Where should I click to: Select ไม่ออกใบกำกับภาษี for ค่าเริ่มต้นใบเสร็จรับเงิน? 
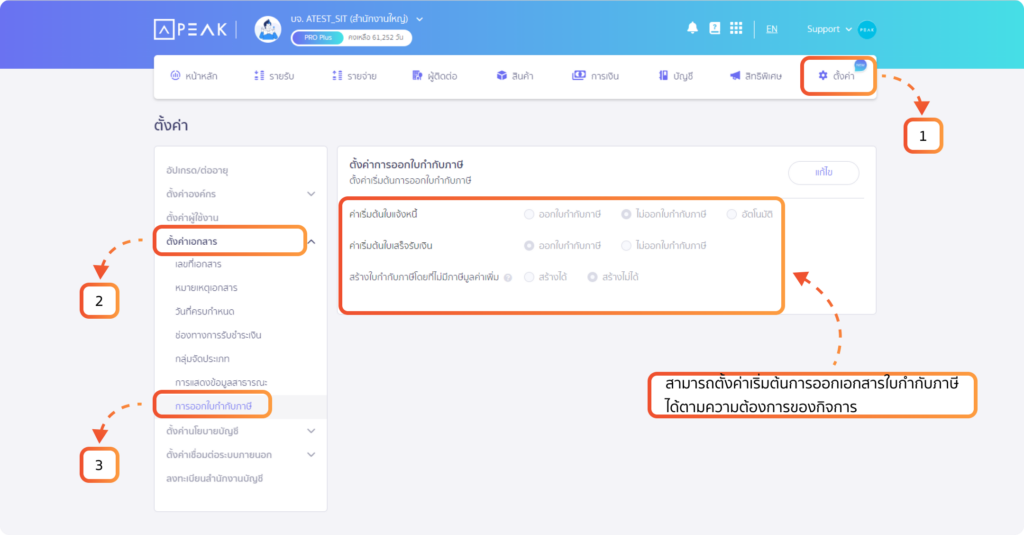point(626,246)
